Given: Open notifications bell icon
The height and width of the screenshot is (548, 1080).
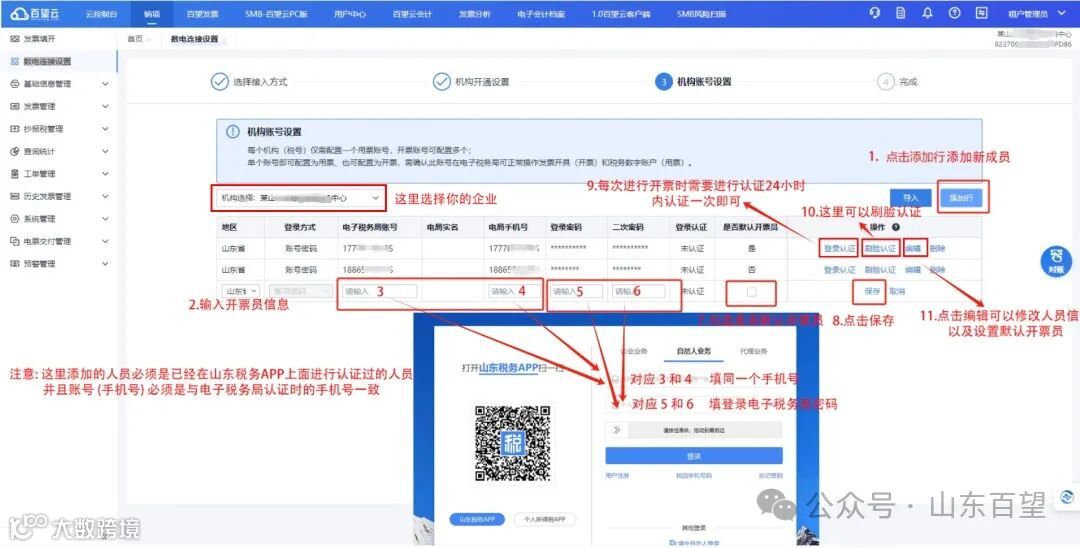Looking at the screenshot, I should [x=928, y=13].
